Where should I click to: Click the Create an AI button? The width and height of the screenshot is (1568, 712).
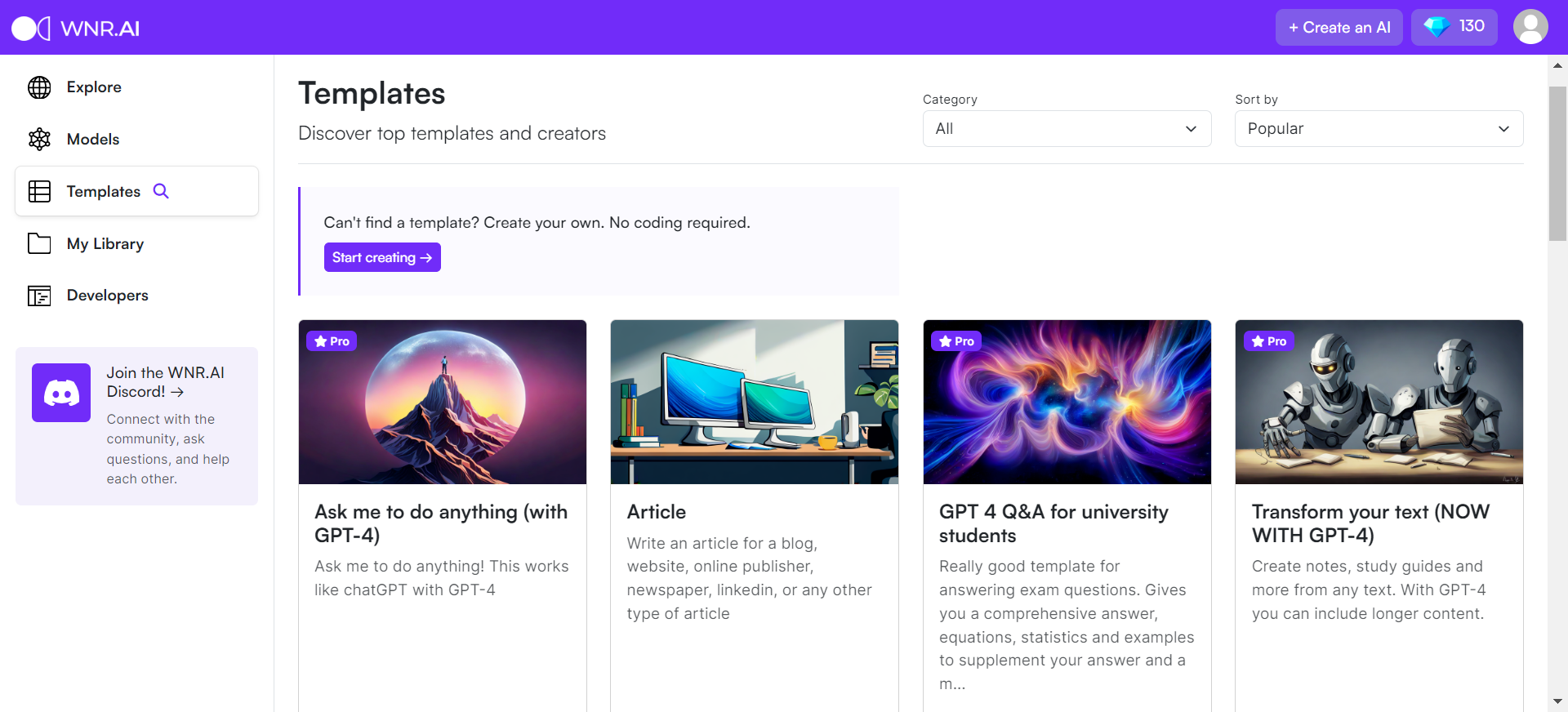click(1339, 27)
